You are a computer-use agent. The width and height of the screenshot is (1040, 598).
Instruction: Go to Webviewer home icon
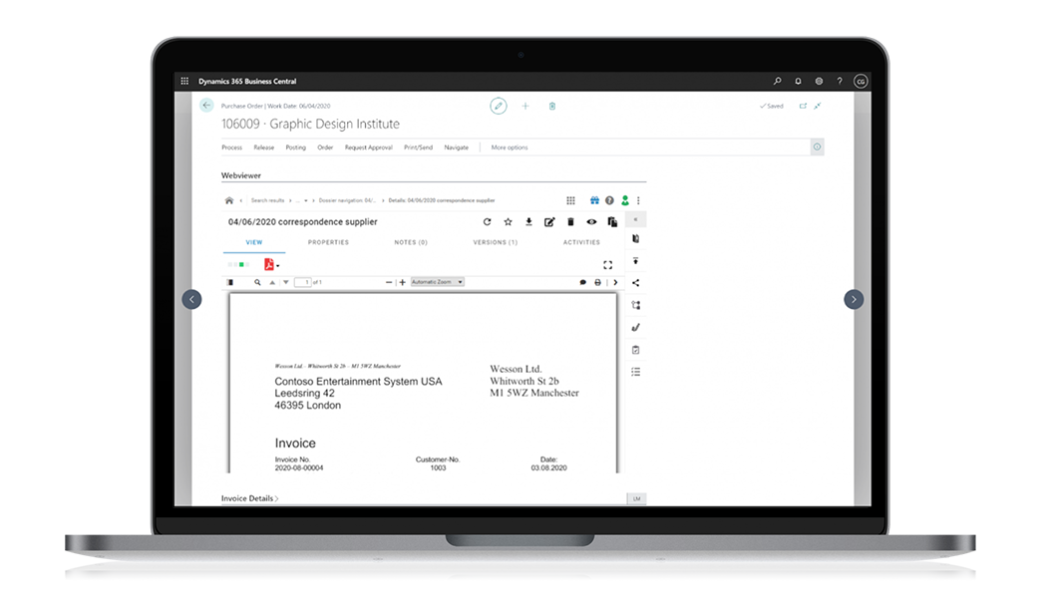click(229, 200)
